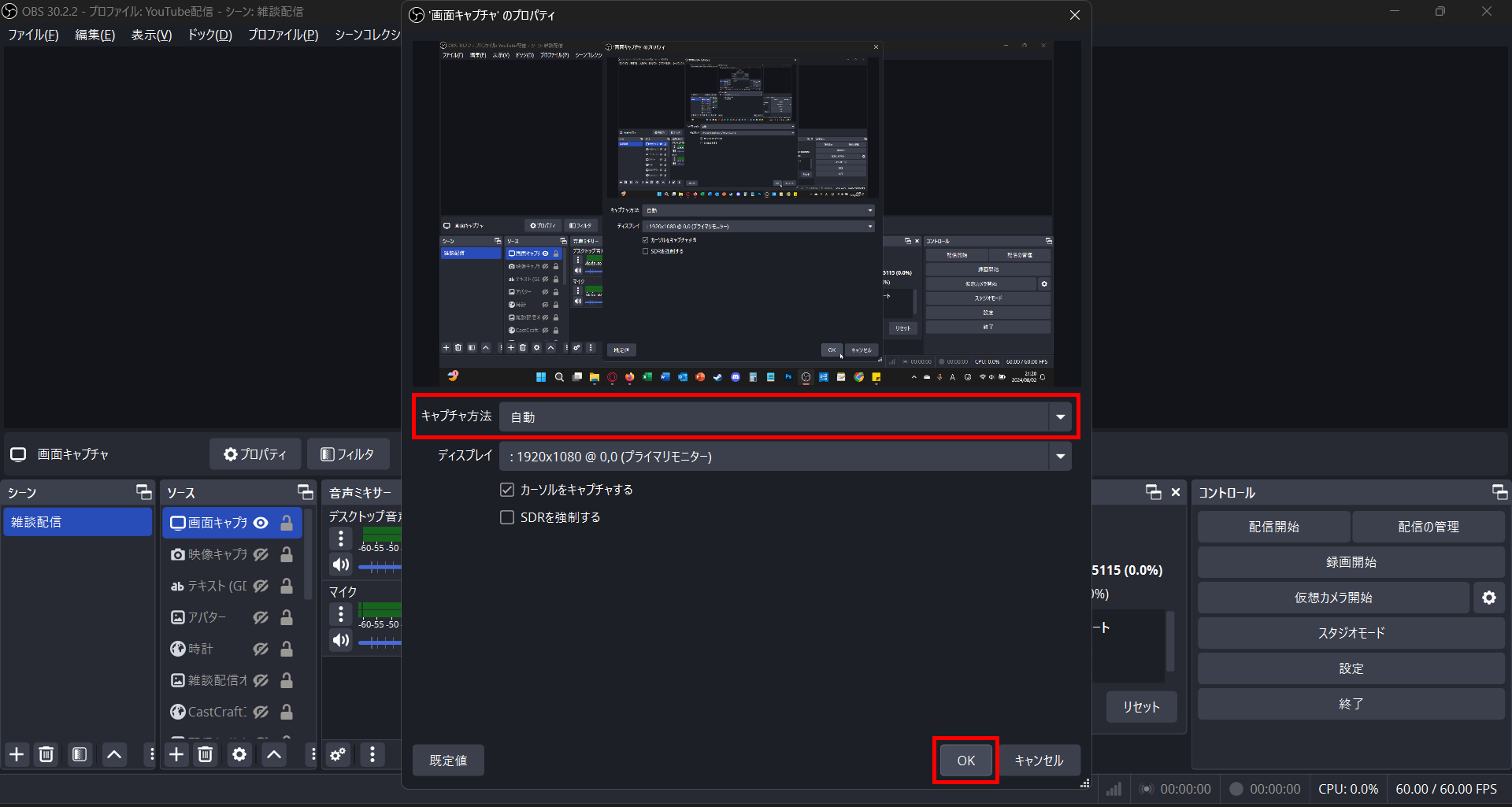Click the sources list scrollbar
The height and width of the screenshot is (807, 1512).
coord(309,556)
